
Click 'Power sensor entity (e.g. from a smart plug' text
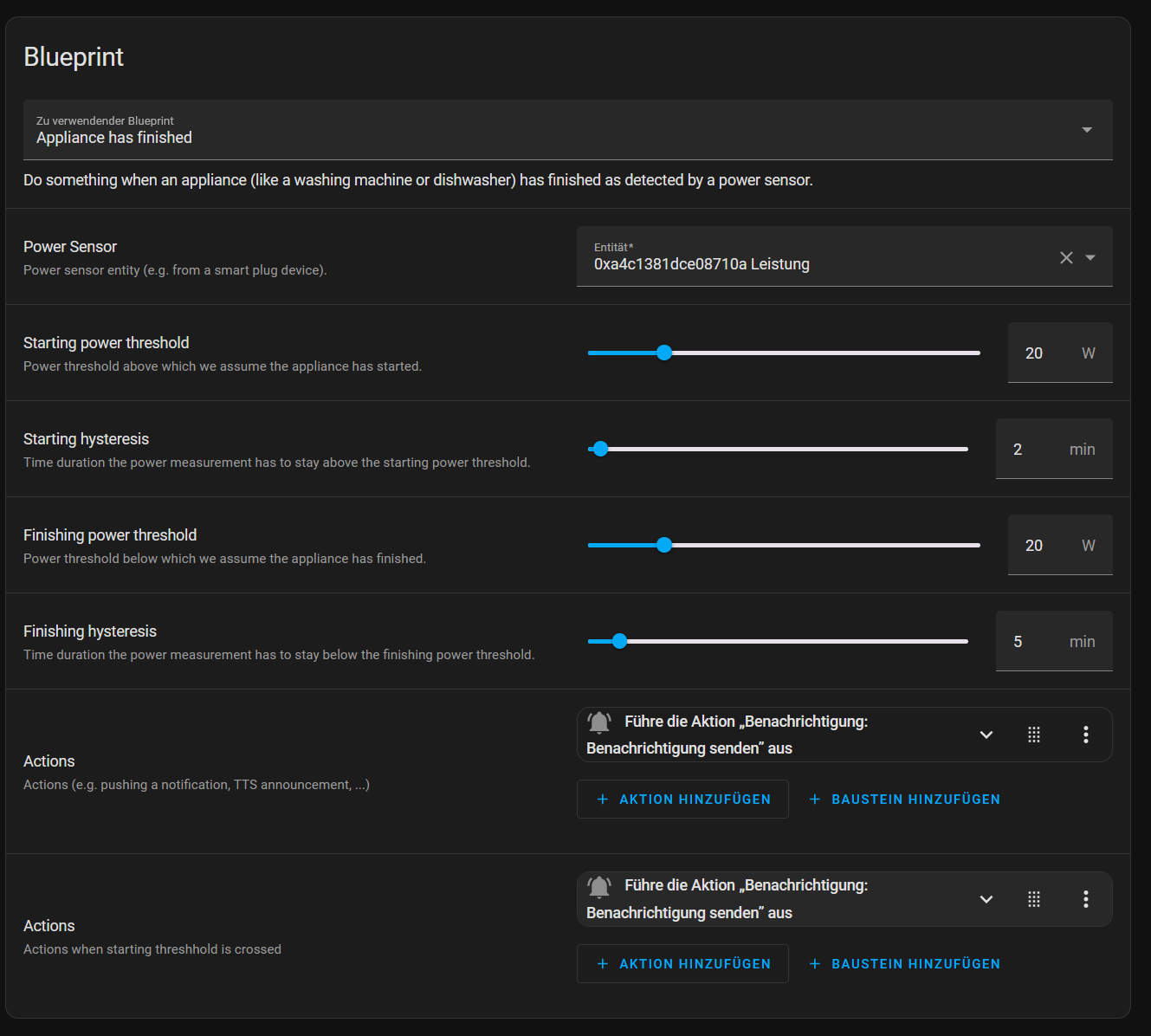point(175,270)
